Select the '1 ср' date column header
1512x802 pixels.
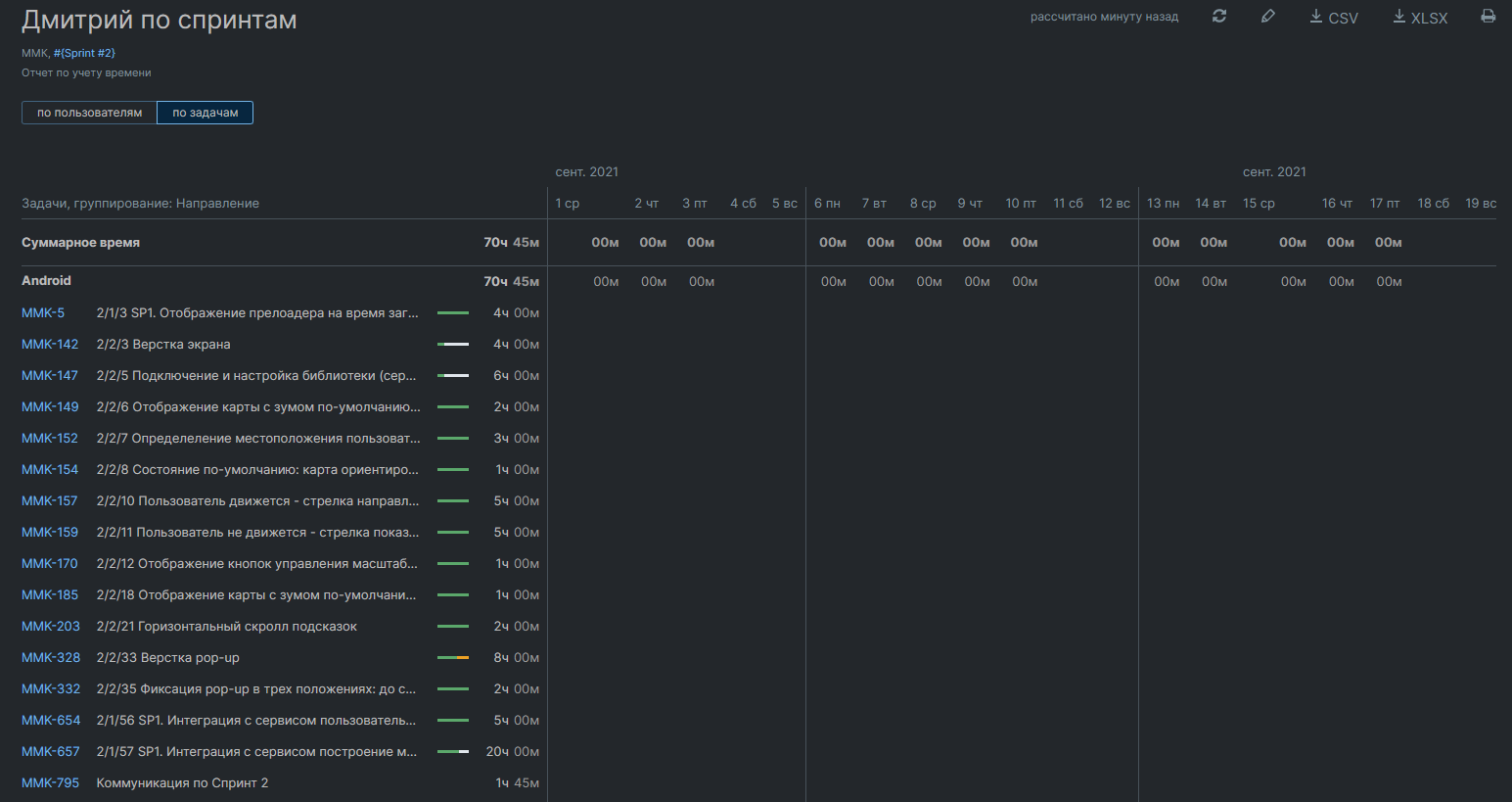pos(568,204)
